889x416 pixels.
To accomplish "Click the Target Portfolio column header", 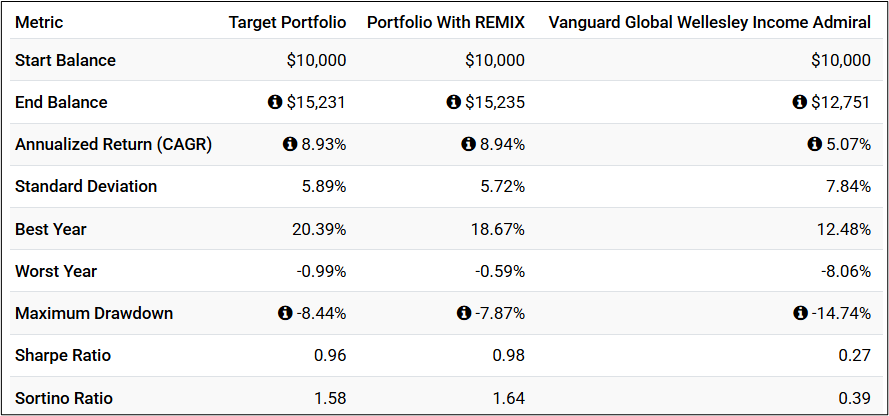I will pyautogui.click(x=287, y=22).
